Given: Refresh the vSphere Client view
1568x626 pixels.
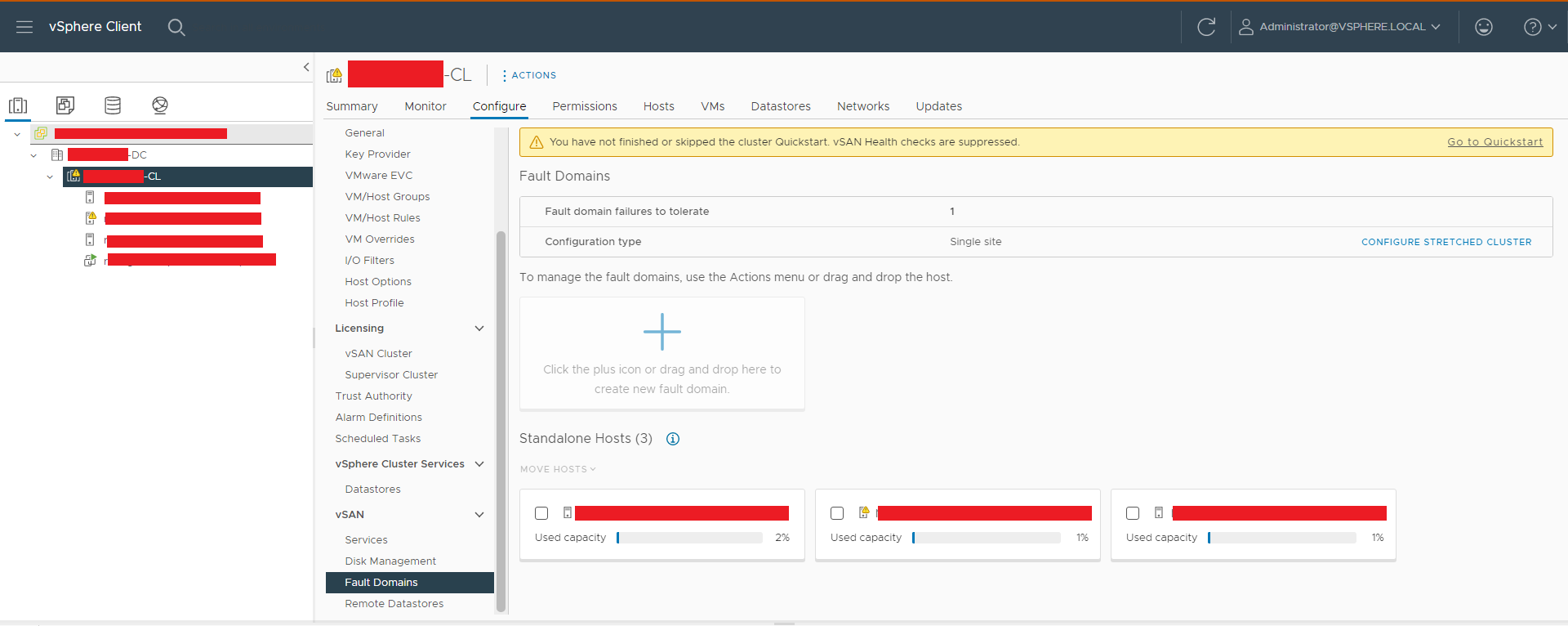Looking at the screenshot, I should (1206, 27).
